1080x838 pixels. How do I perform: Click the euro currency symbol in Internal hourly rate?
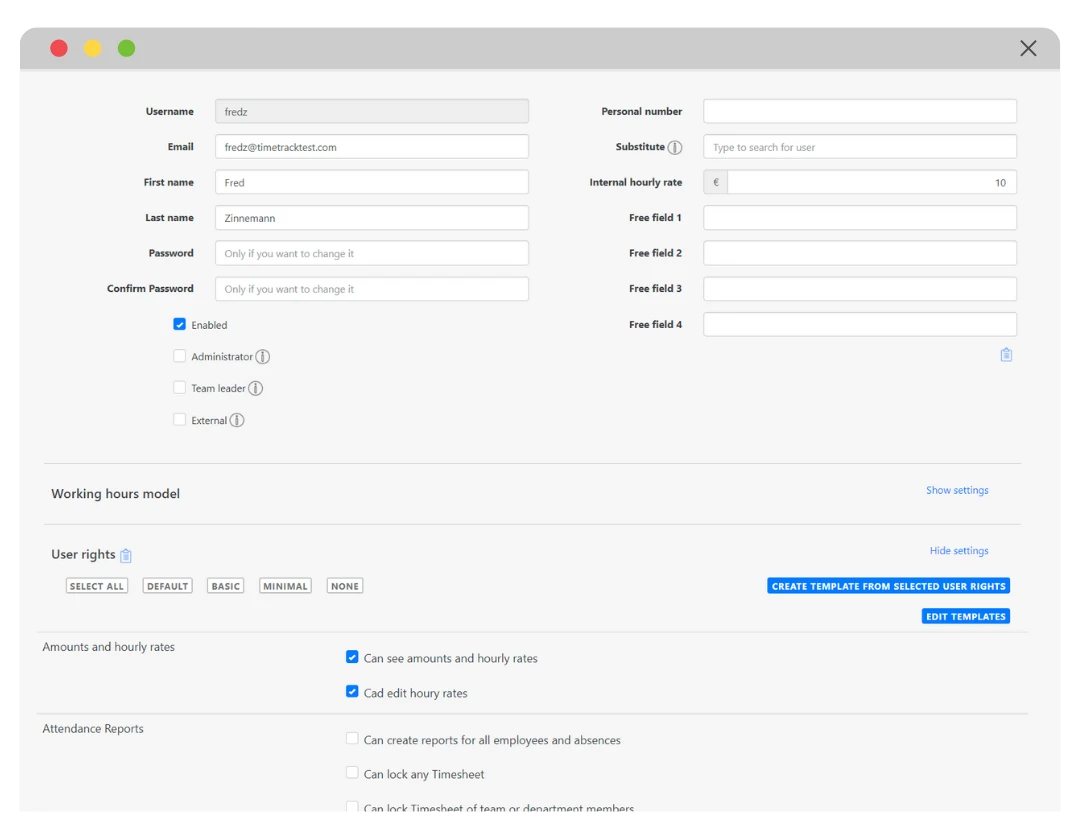(x=714, y=182)
